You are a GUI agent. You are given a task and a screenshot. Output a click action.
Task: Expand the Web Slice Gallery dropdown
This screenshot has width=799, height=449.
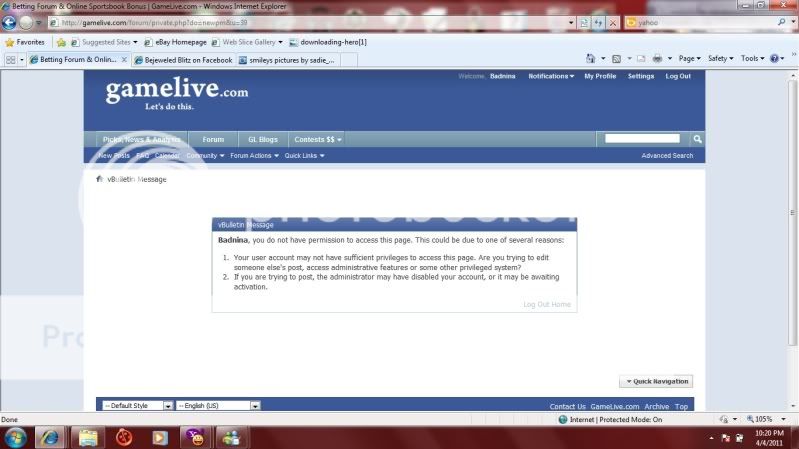coord(280,42)
